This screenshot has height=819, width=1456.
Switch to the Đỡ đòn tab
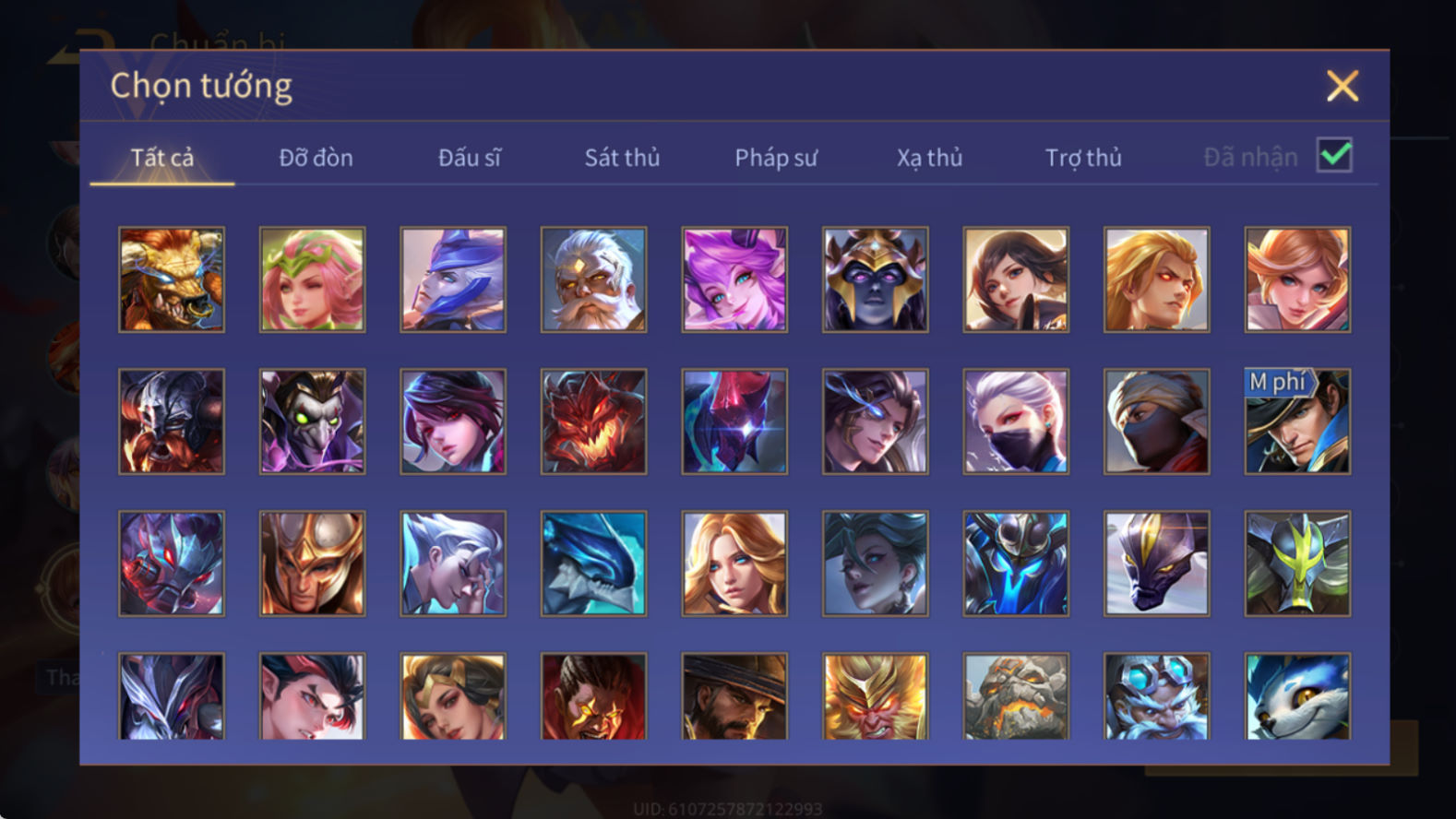(x=316, y=158)
